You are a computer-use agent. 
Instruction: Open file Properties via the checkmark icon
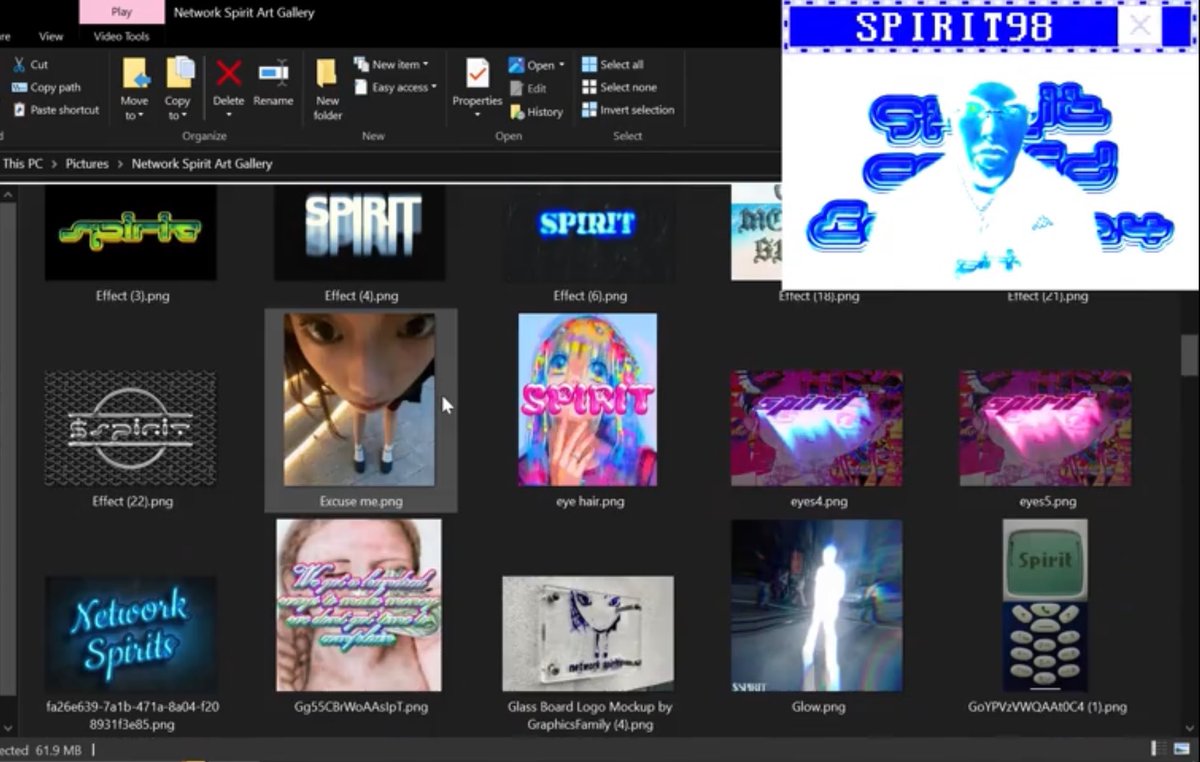point(477,73)
